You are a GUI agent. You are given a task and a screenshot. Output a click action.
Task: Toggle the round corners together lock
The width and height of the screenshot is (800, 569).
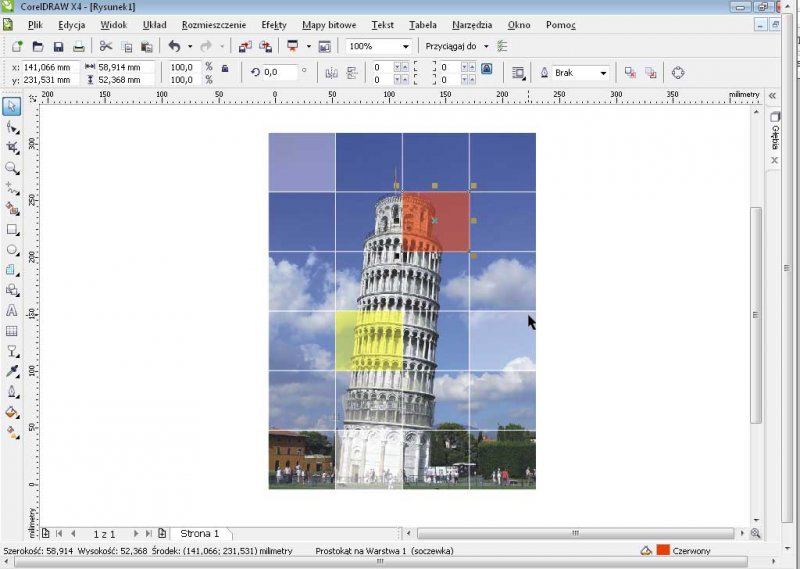(486, 68)
